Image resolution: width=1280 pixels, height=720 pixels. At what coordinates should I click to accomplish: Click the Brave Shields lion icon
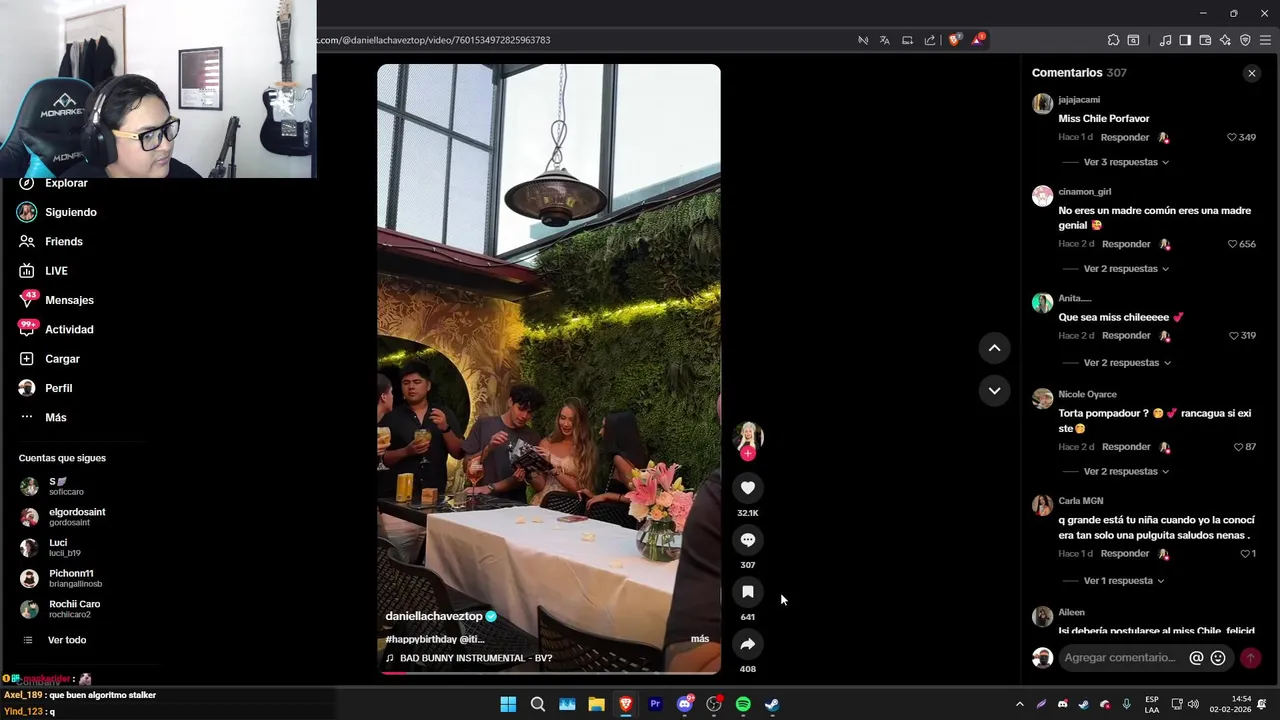(954, 40)
